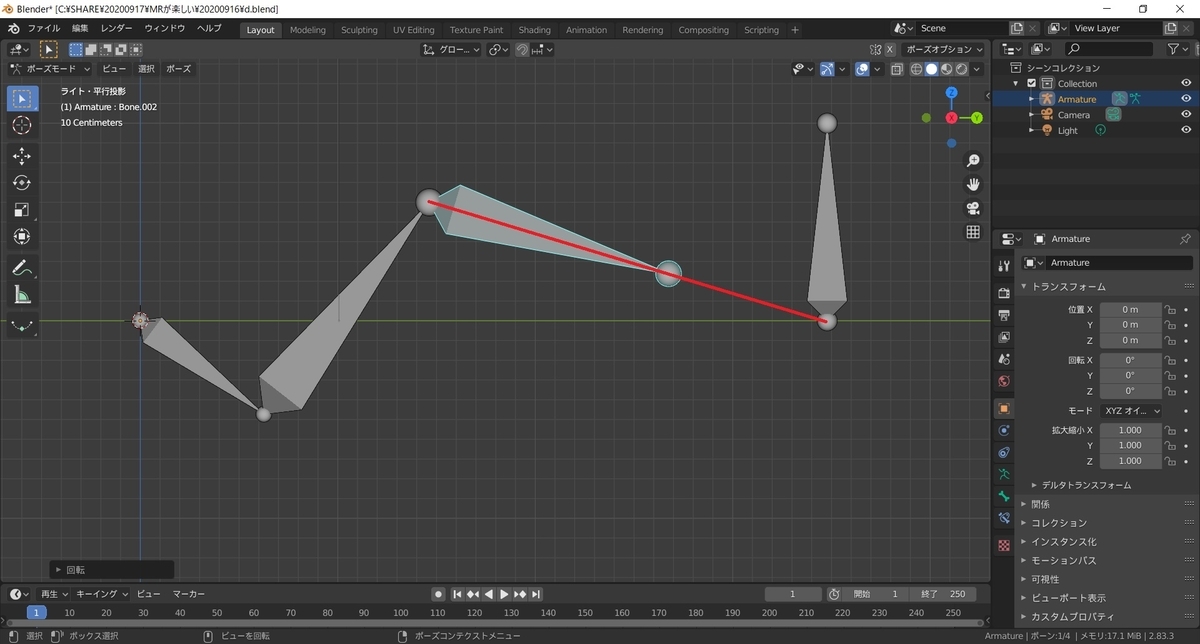Open the Object Constraints properties tab

1005,452
